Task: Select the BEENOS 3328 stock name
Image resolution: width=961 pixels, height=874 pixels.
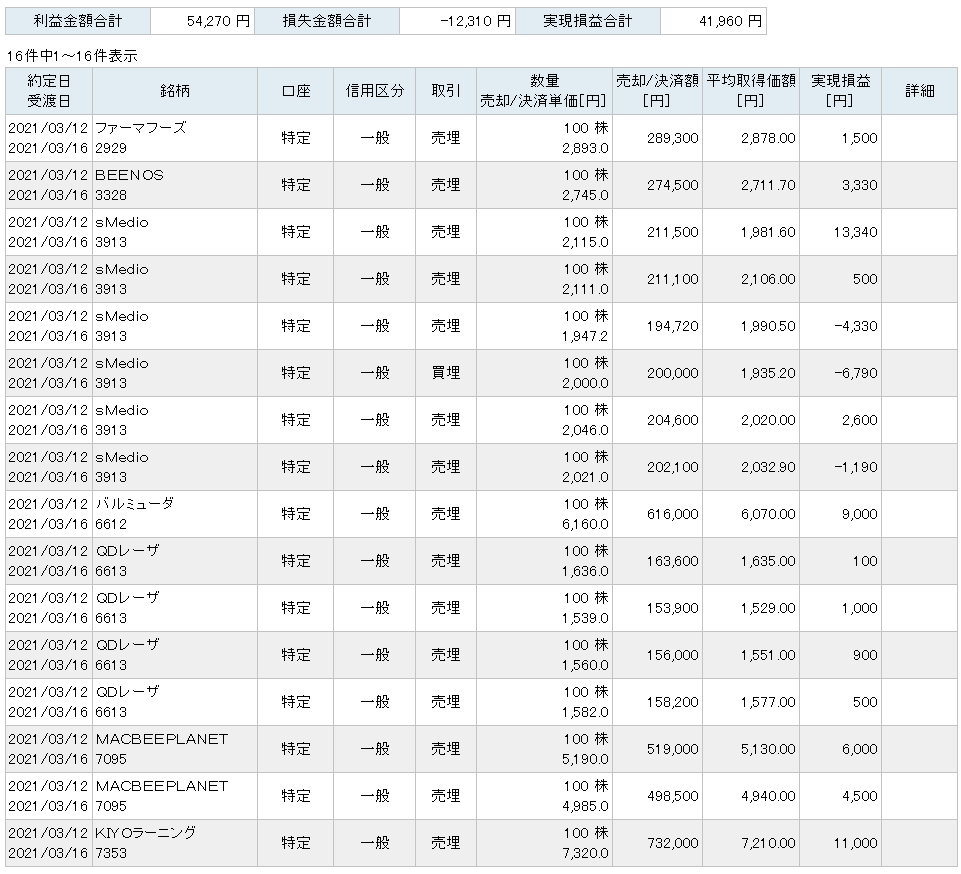Action: tap(129, 185)
